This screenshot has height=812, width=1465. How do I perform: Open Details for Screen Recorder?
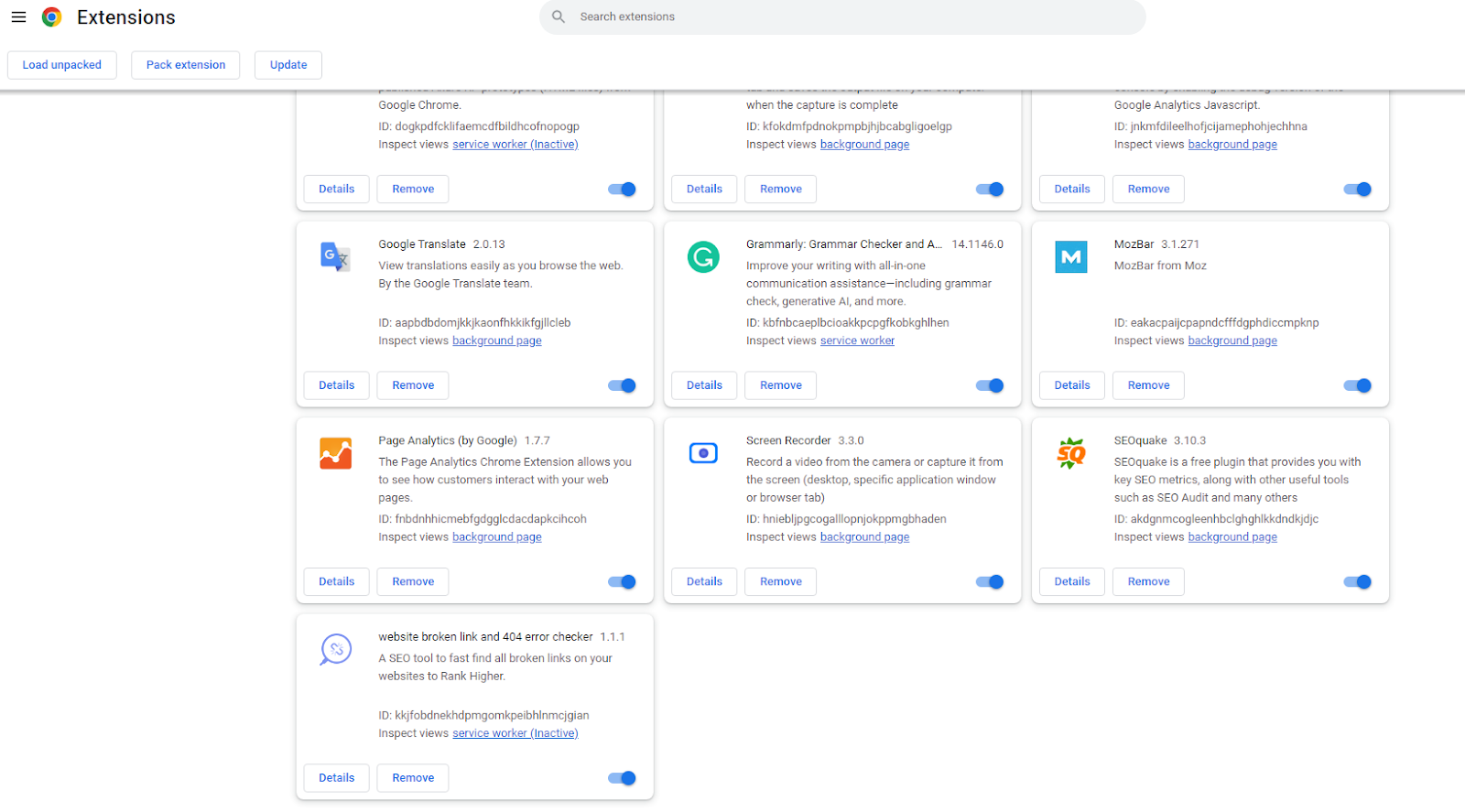704,582
